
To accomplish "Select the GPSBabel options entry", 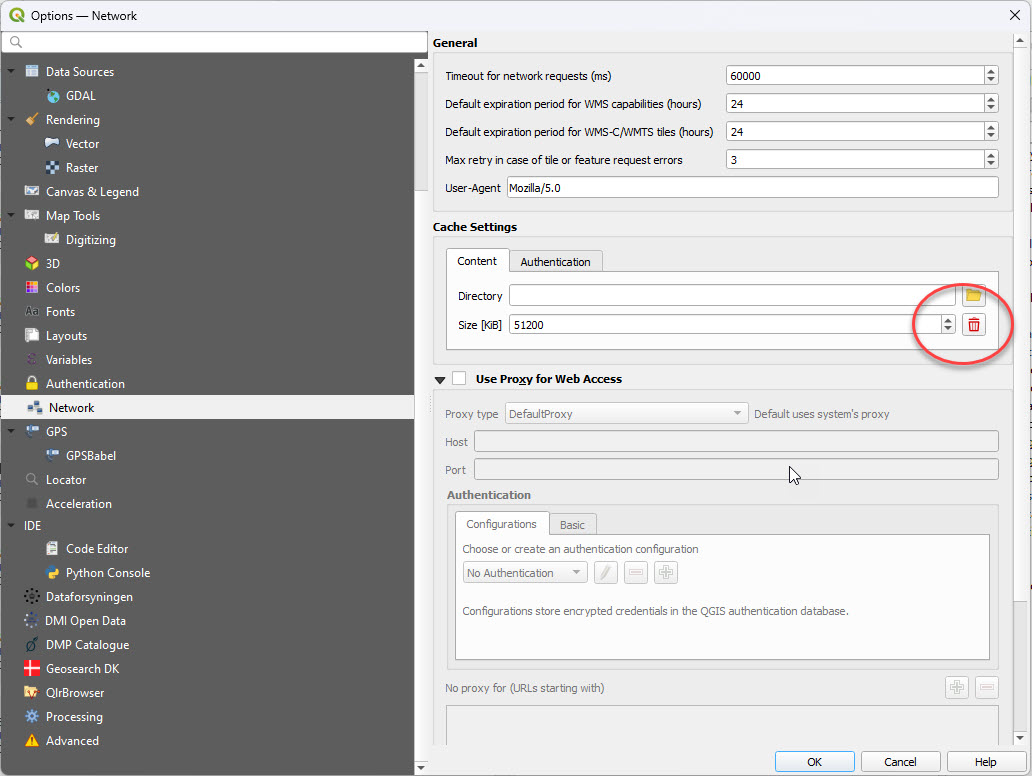I will 91,455.
